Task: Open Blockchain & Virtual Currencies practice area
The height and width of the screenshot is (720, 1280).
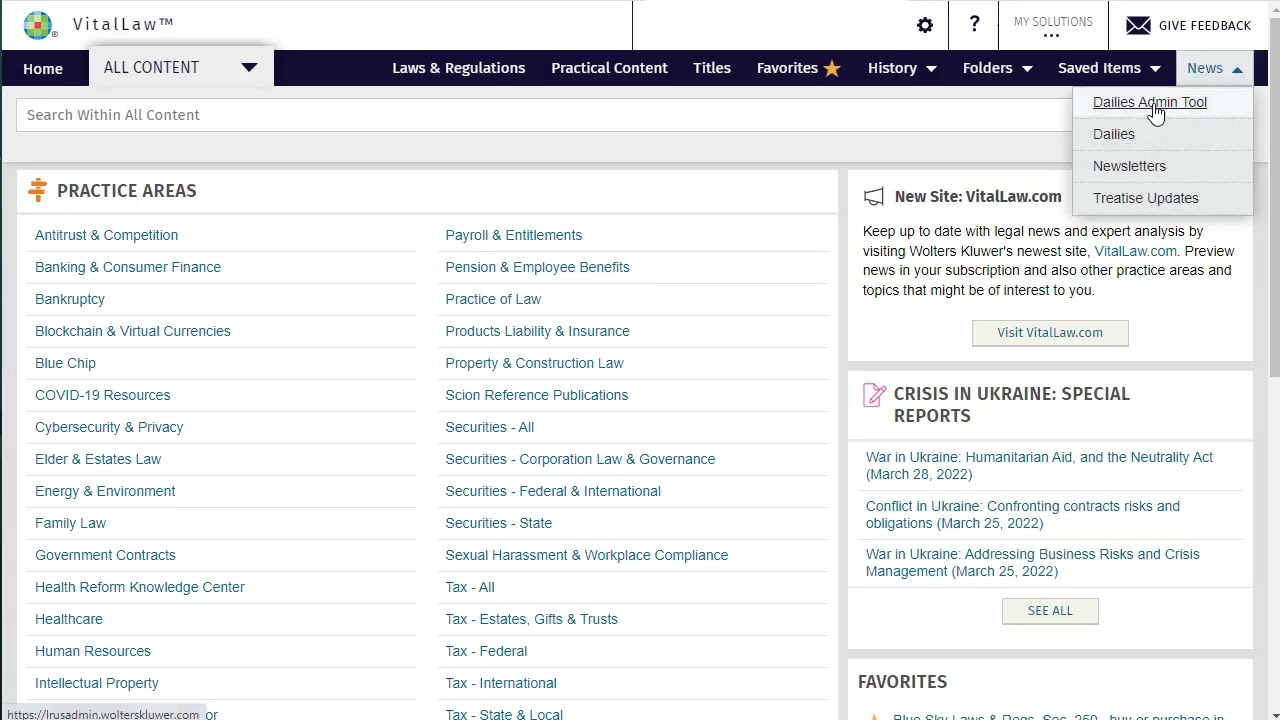Action: click(x=133, y=331)
